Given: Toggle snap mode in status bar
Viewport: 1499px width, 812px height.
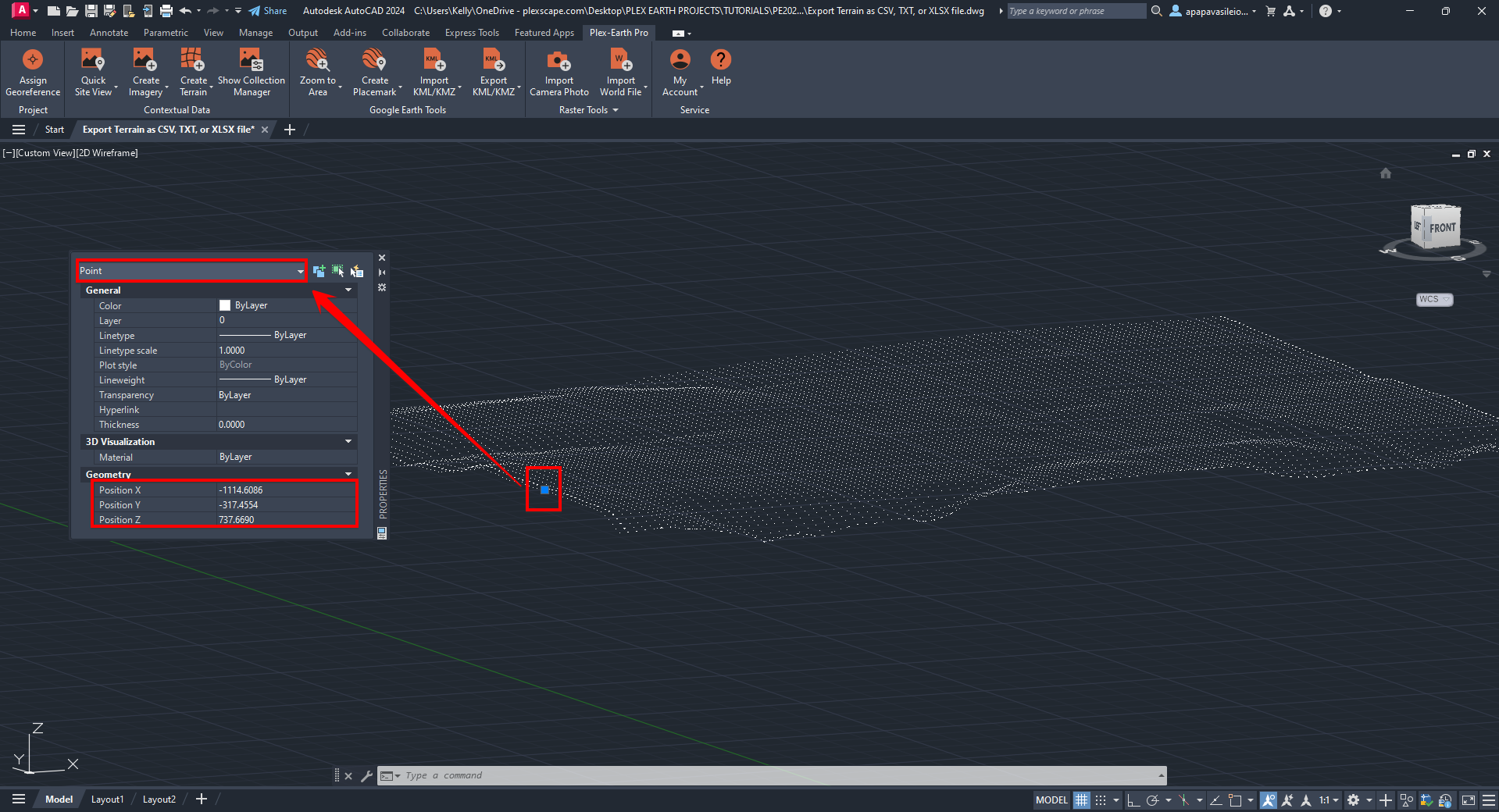Looking at the screenshot, I should [x=1101, y=800].
